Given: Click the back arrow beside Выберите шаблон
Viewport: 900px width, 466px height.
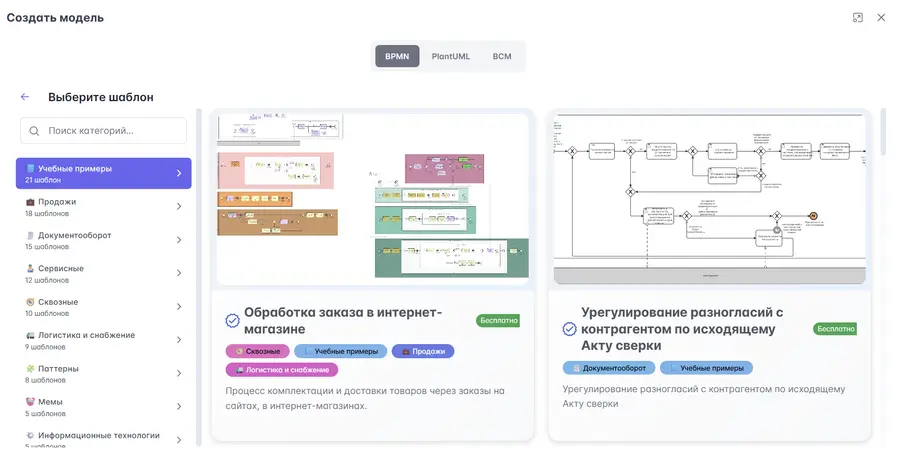Looking at the screenshot, I should point(25,97).
